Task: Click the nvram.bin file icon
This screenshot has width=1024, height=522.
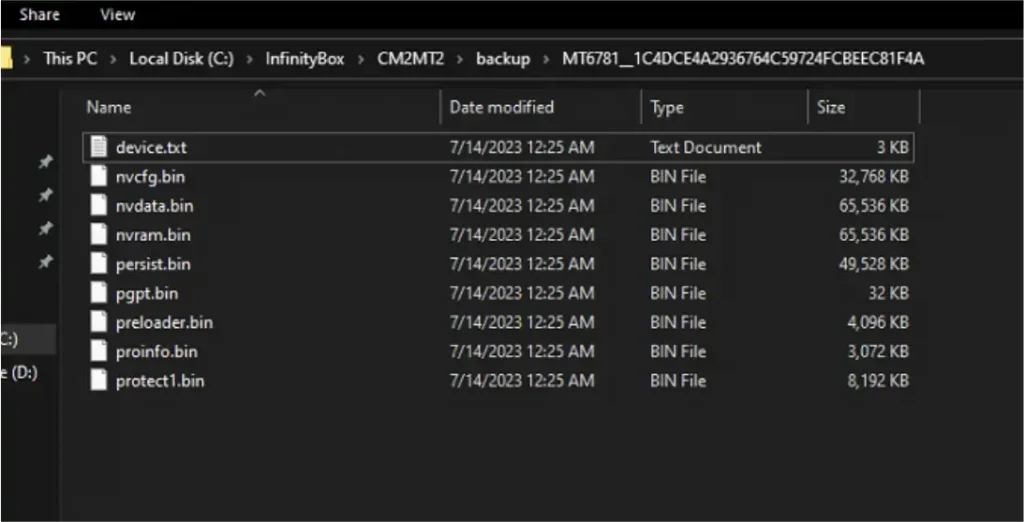Action: pyautogui.click(x=99, y=235)
